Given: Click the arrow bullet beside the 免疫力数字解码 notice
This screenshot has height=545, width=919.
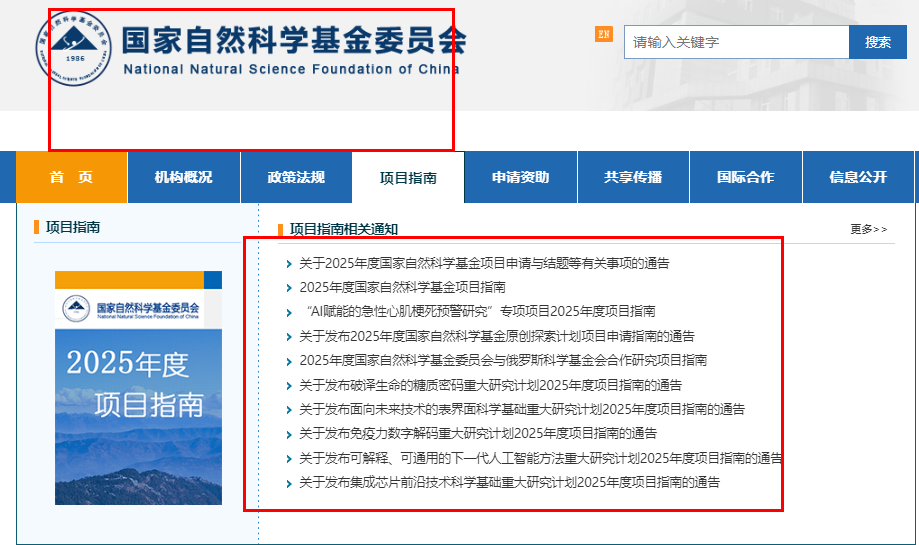Looking at the screenshot, I should tap(289, 434).
